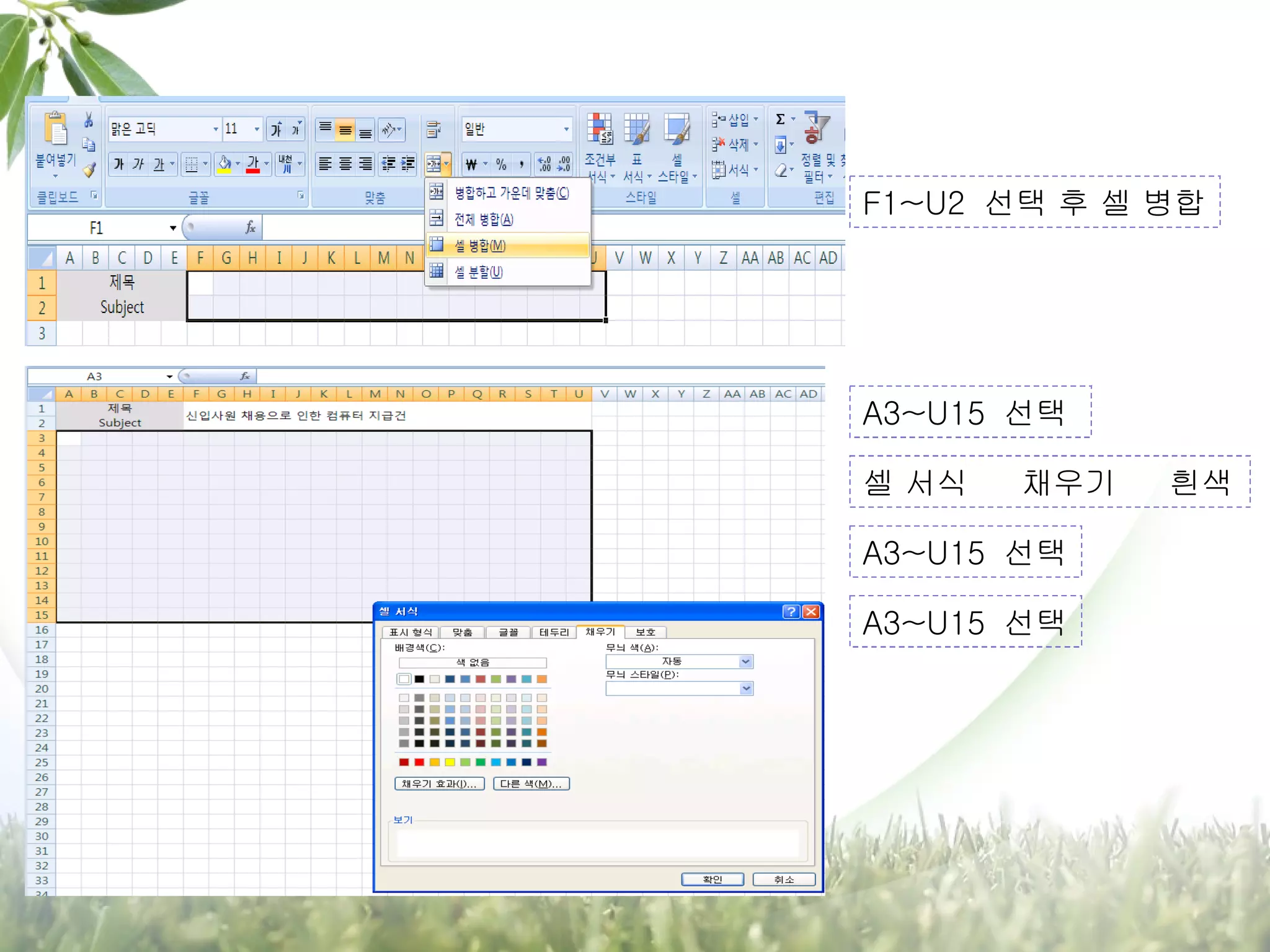Image resolution: width=1270 pixels, height=952 pixels.
Task: Pick the white color swatch
Action: (x=404, y=679)
